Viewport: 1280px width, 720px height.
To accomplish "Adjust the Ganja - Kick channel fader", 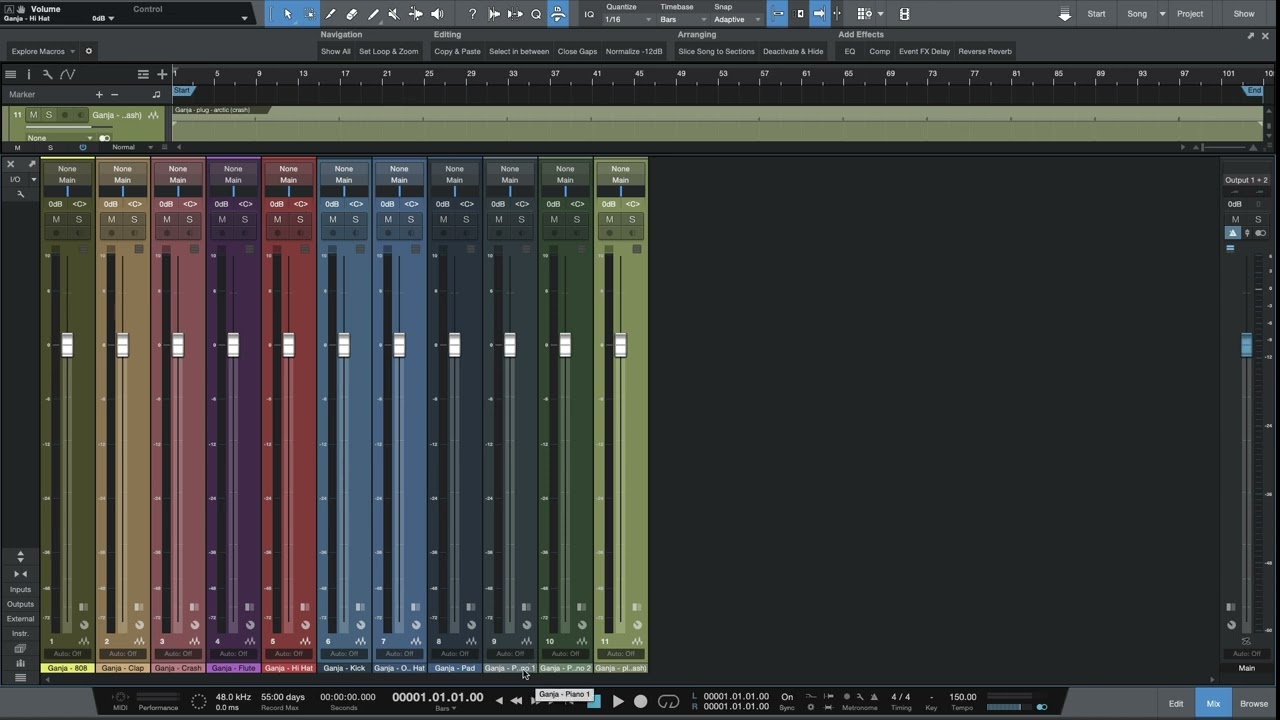I will click(344, 345).
